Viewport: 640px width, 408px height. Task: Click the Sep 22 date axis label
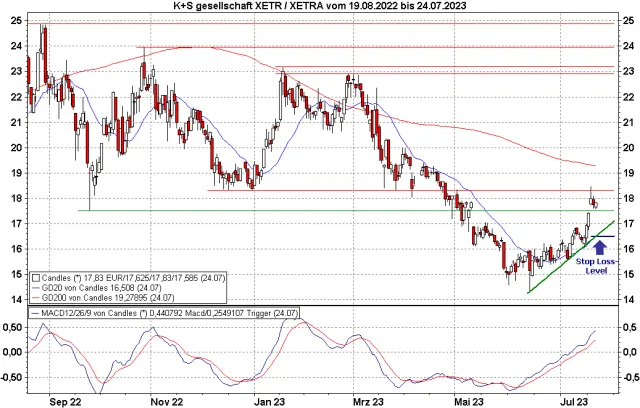[65, 402]
